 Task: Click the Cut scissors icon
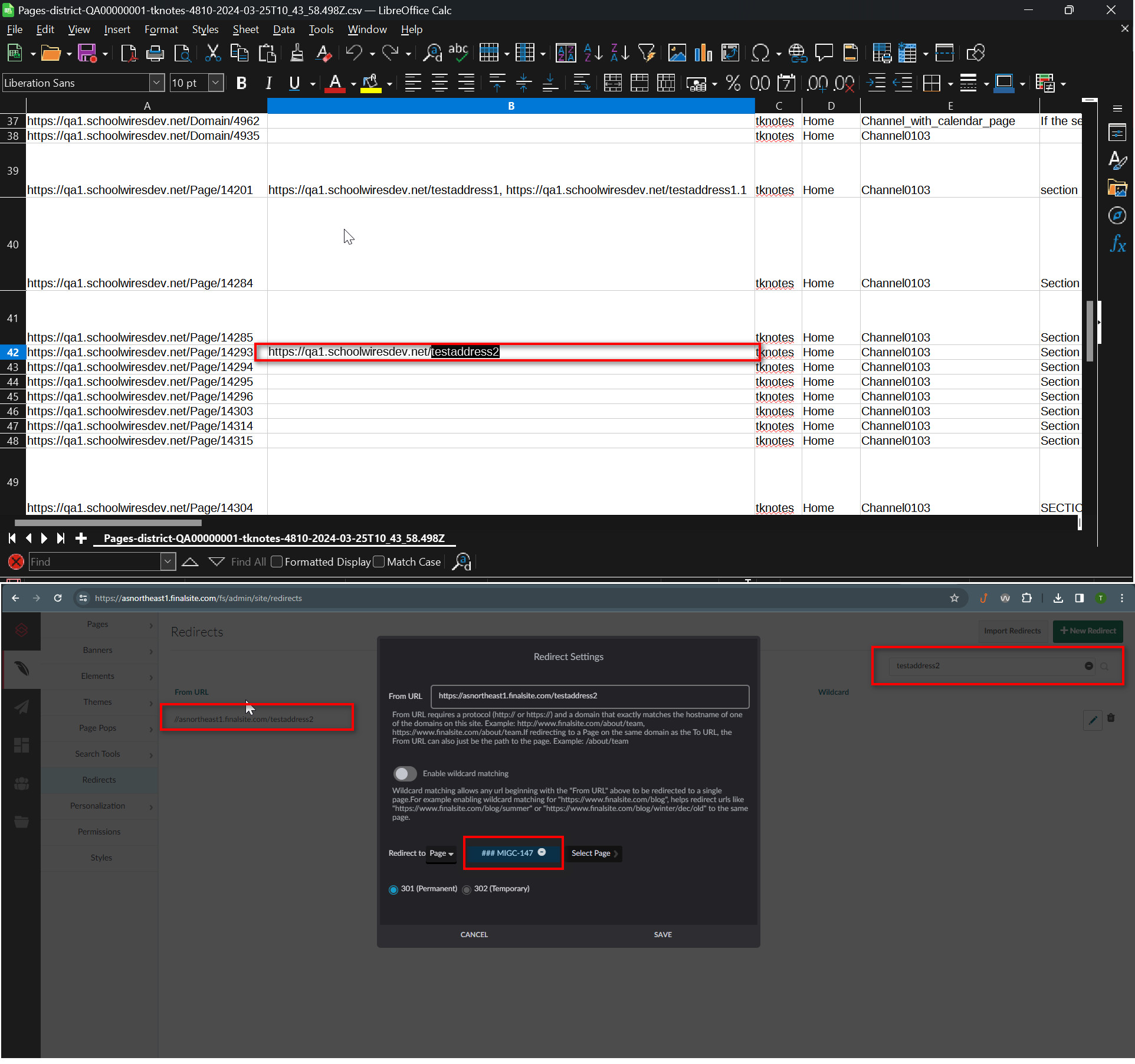coord(212,53)
